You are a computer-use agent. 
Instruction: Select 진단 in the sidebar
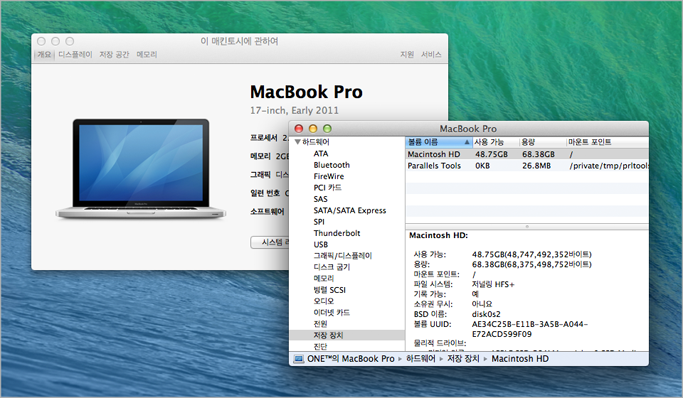[x=320, y=346]
